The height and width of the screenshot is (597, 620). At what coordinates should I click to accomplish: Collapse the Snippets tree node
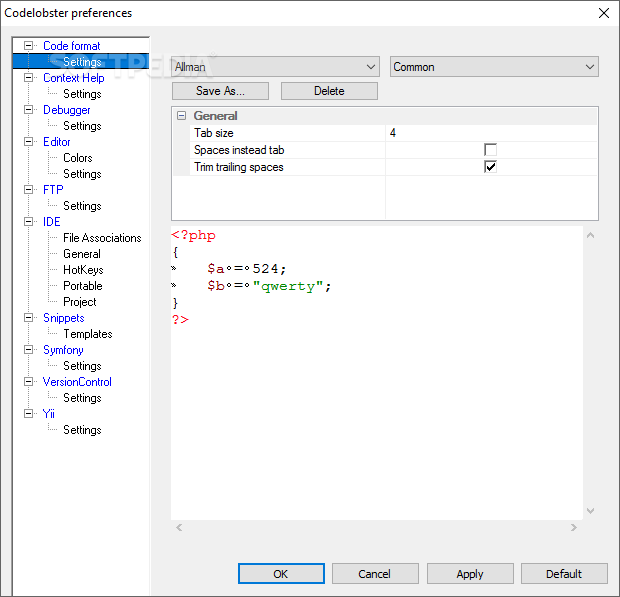[x=28, y=318]
